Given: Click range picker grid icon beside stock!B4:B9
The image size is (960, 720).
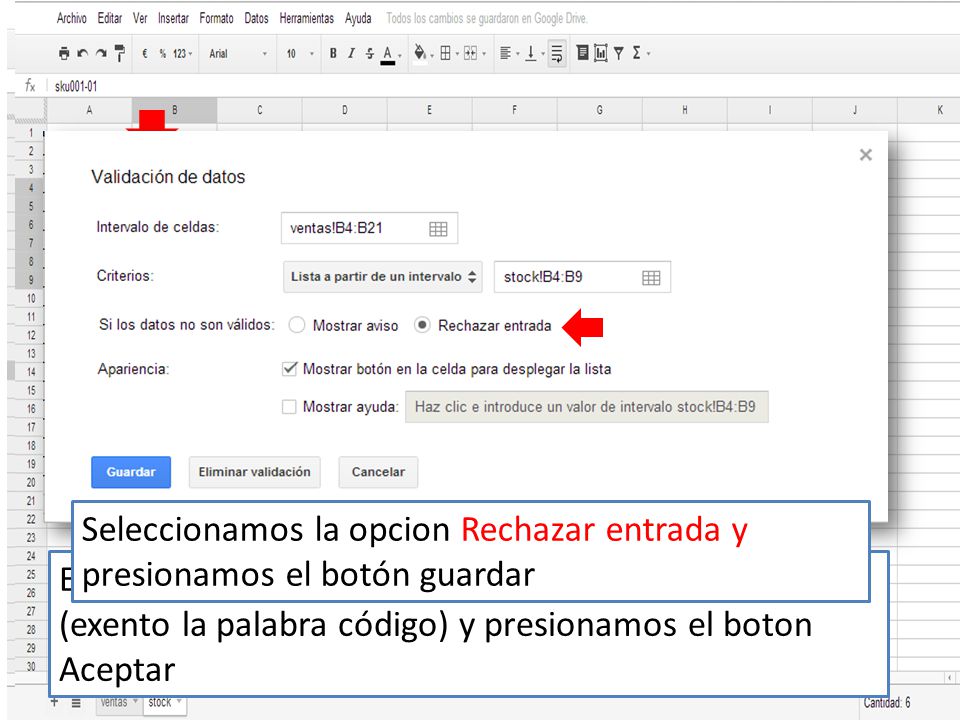Looking at the screenshot, I should pos(651,278).
